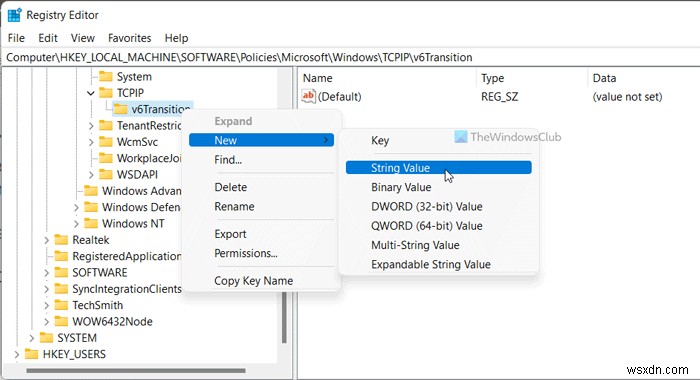This screenshot has height=380, width=700.
Task: Click the Realtek folder icon
Action: coord(61,240)
